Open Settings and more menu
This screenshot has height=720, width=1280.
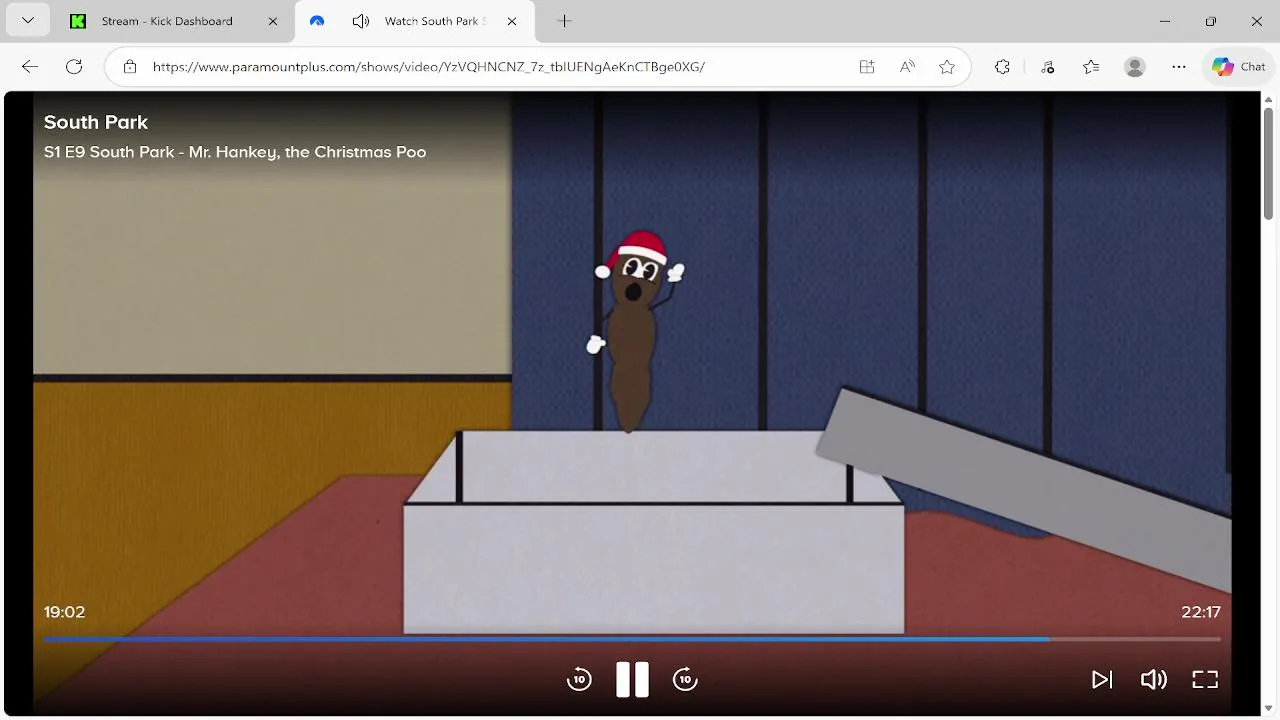click(1179, 67)
